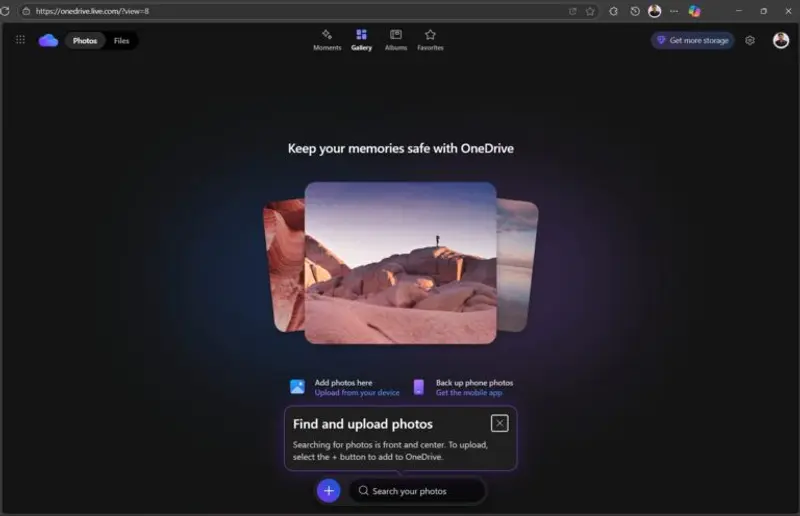Screen dimensions: 800x516
Task: Click the Search your photos field
Action: (420, 491)
